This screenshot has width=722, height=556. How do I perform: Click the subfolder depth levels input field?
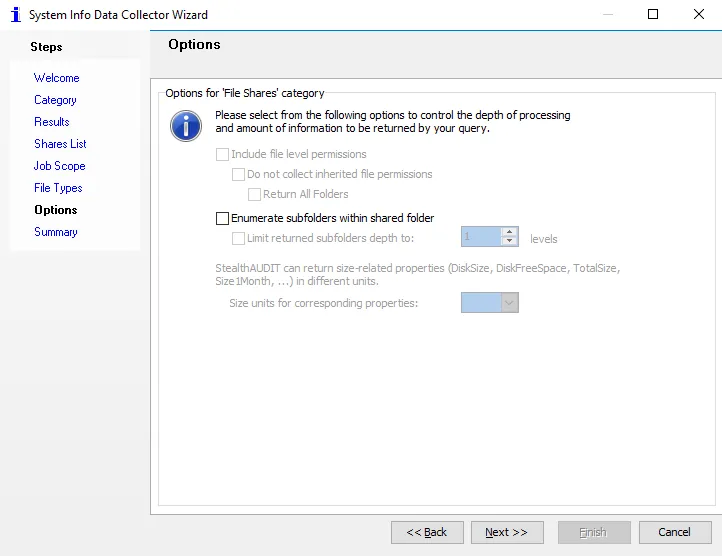coord(481,236)
